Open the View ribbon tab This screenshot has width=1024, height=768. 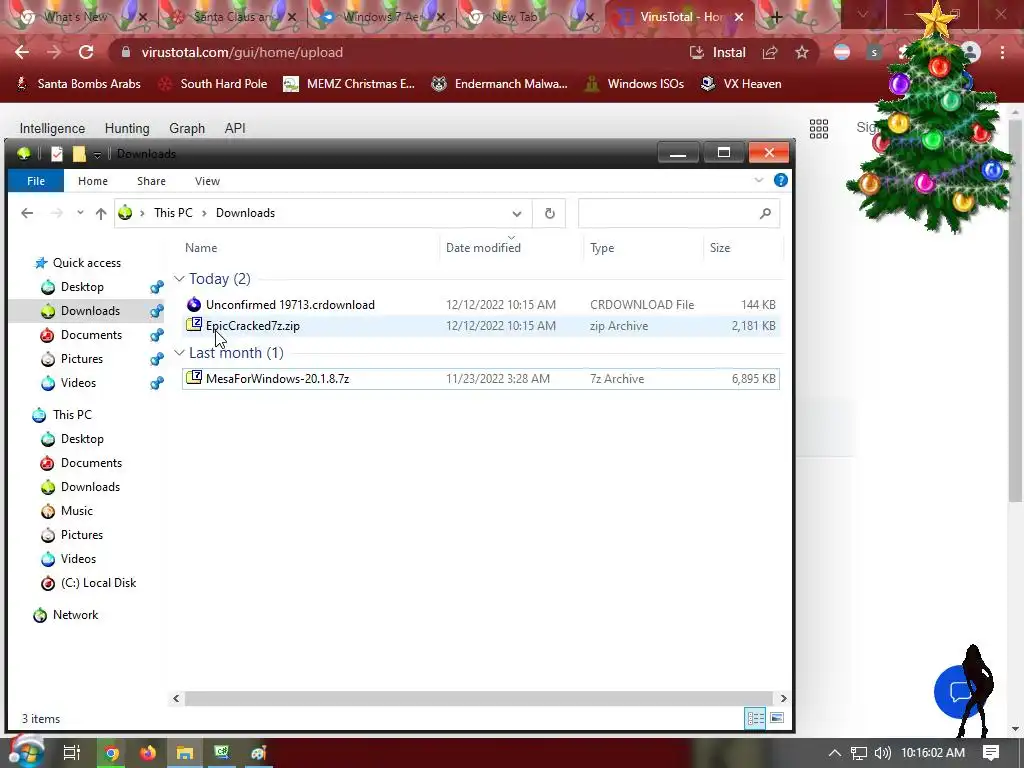[x=207, y=181]
